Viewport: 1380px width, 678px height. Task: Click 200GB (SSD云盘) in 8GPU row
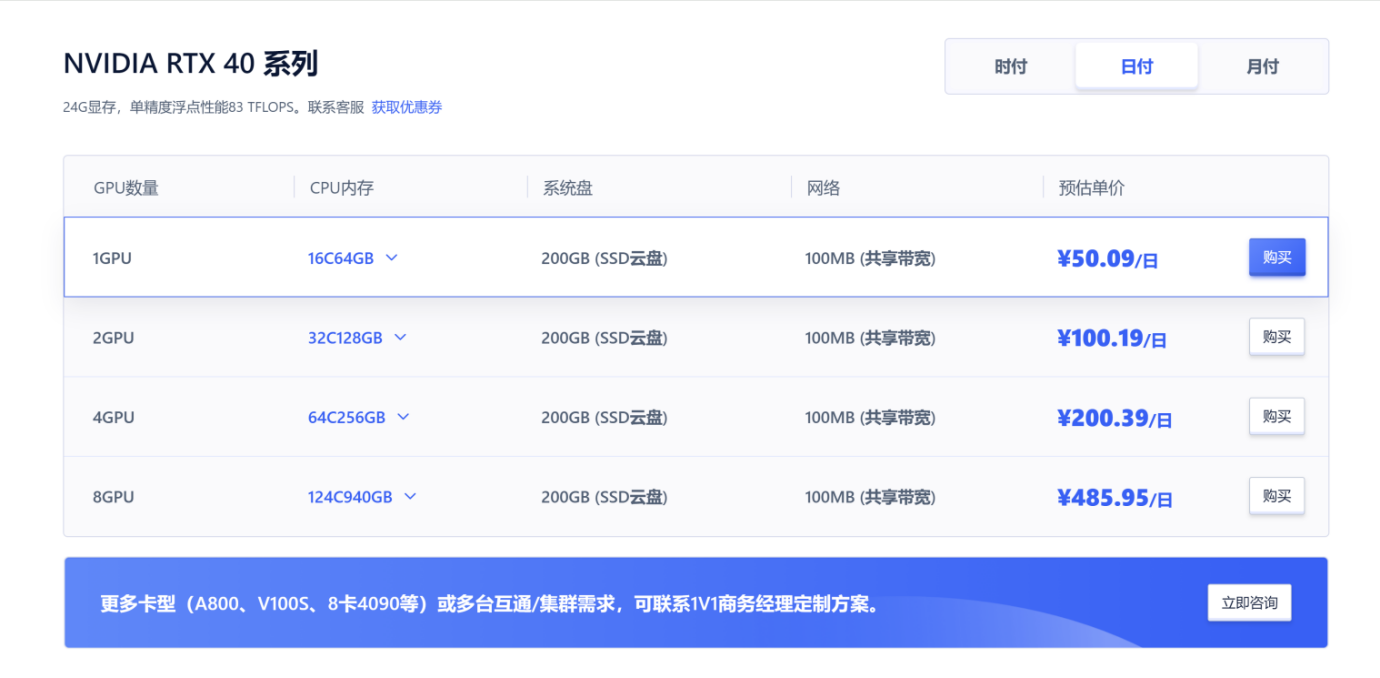click(604, 497)
